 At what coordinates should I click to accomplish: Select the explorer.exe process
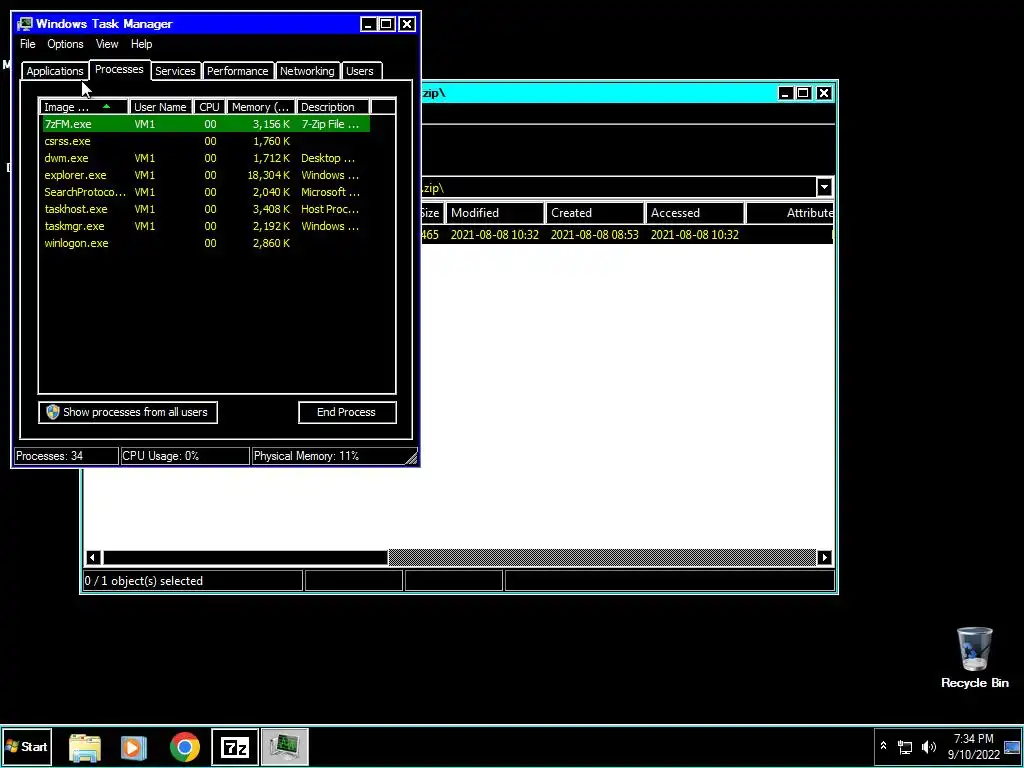[206, 175]
